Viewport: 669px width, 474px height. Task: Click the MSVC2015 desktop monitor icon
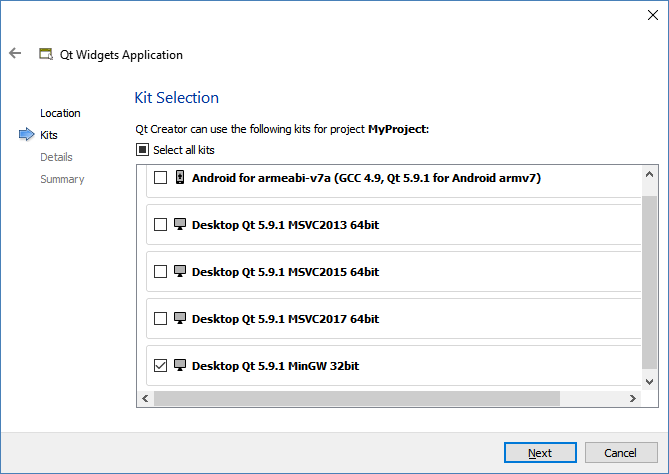click(x=180, y=272)
